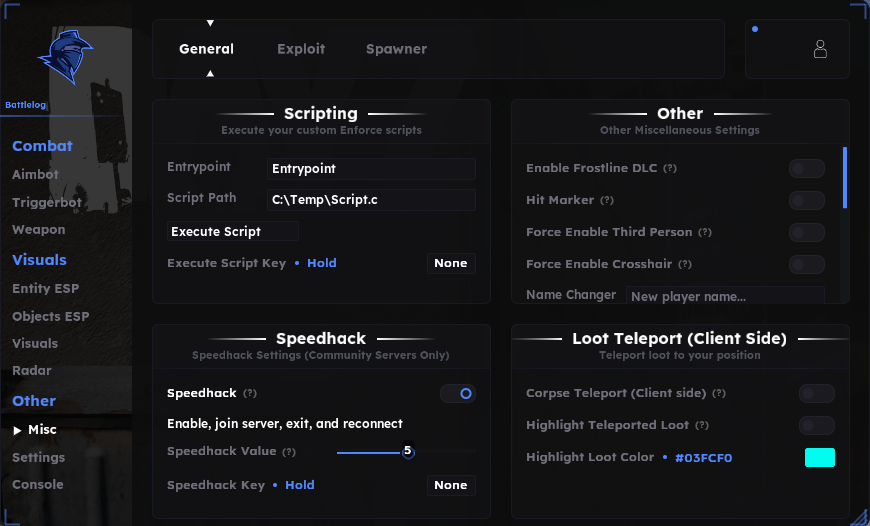Click the user profile icon
Screen dimensions: 870x526
pos(820,49)
